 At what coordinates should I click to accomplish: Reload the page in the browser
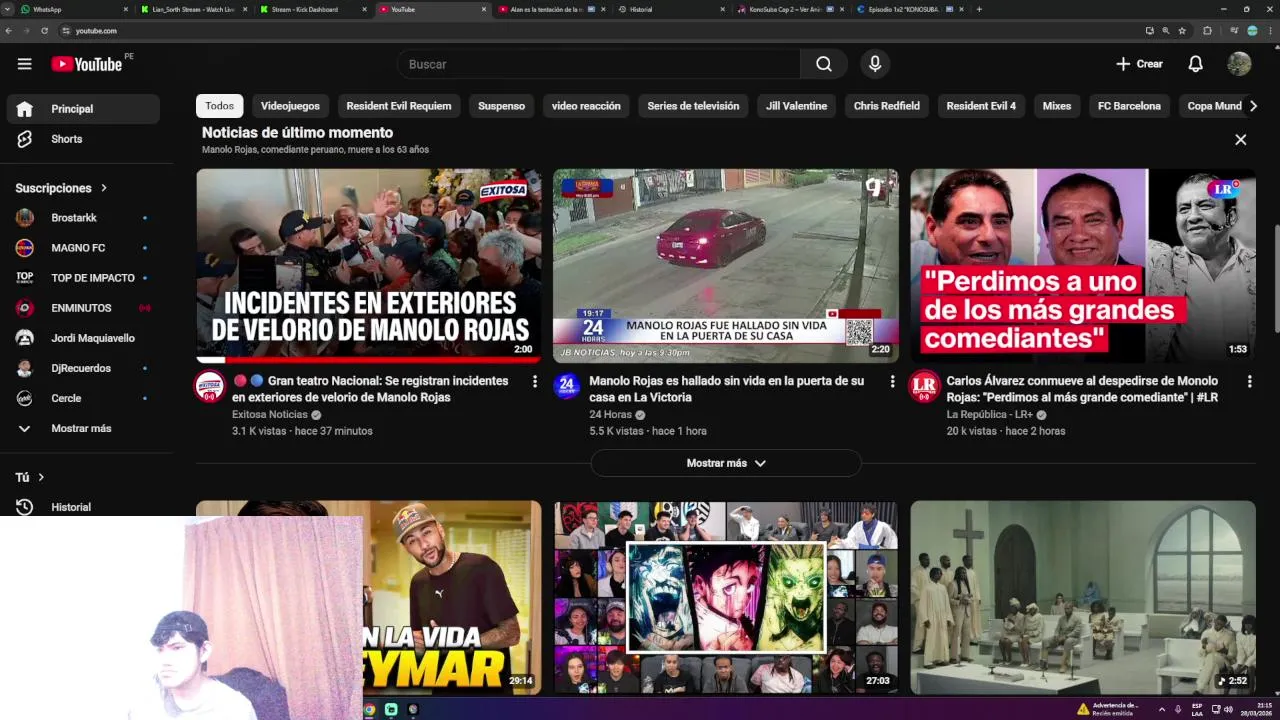point(44,31)
